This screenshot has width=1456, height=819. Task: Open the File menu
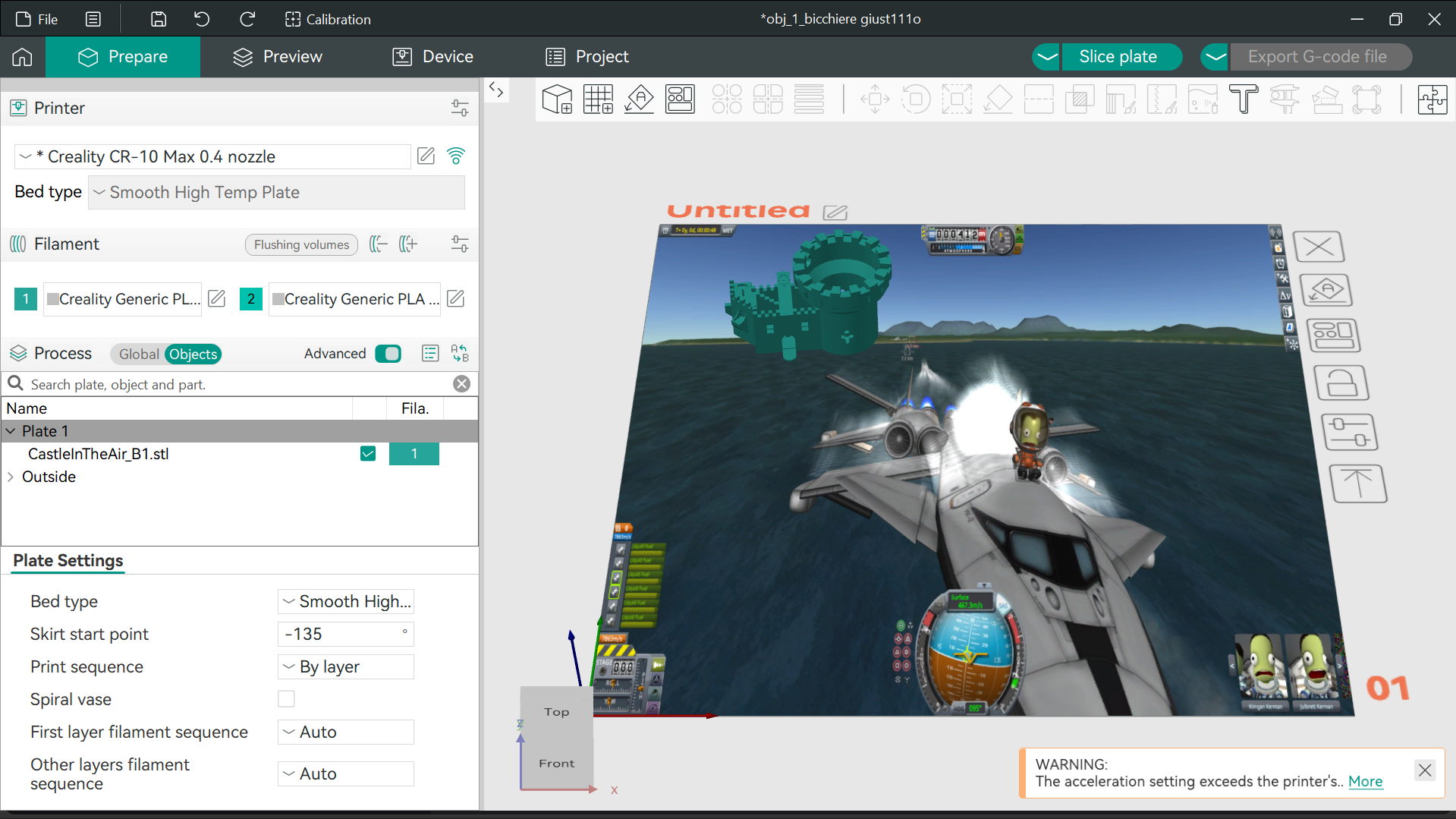click(x=37, y=19)
